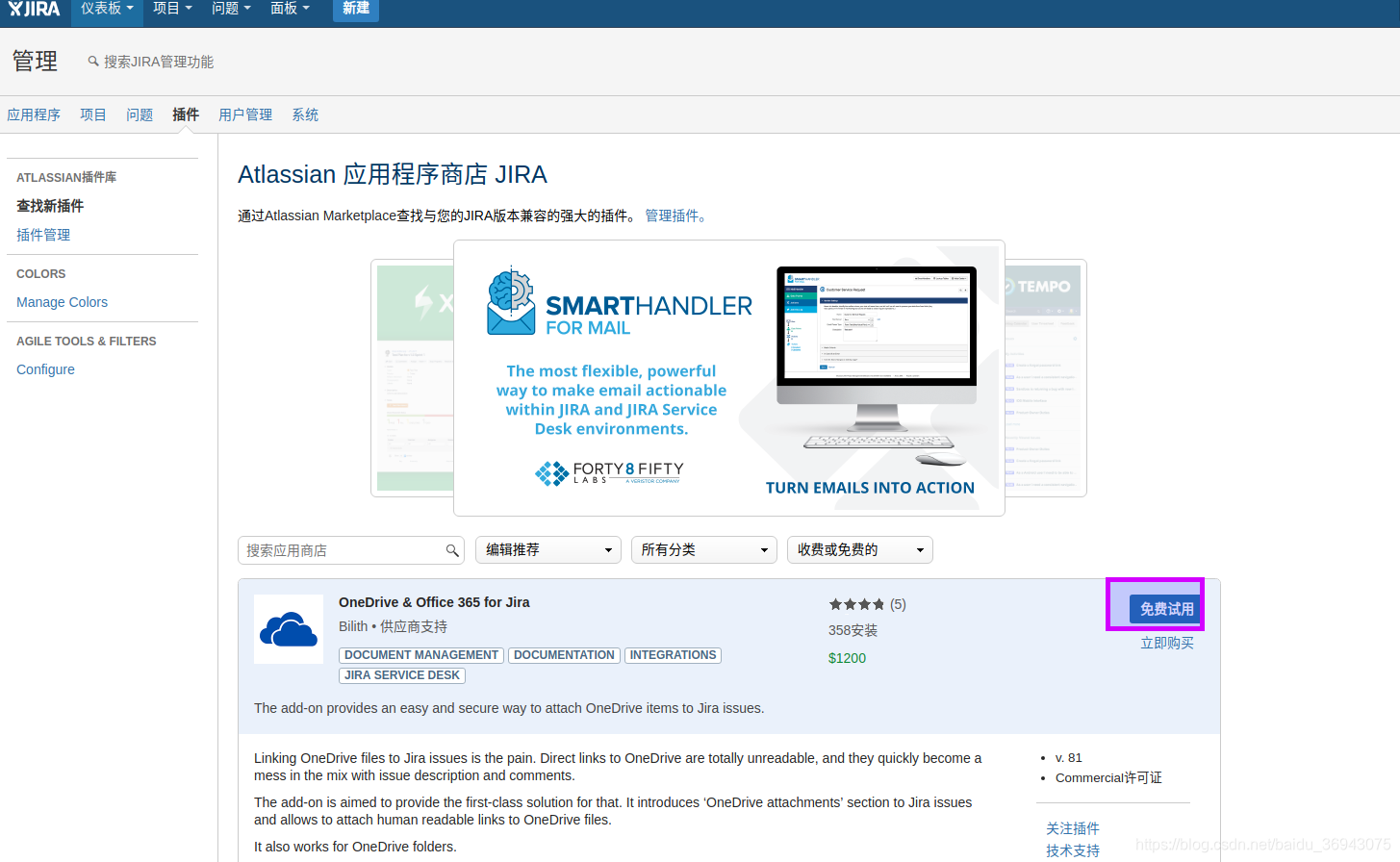Viewport: 1400px width, 862px height.
Task: Open the 面板 dropdown menu
Action: [290, 9]
